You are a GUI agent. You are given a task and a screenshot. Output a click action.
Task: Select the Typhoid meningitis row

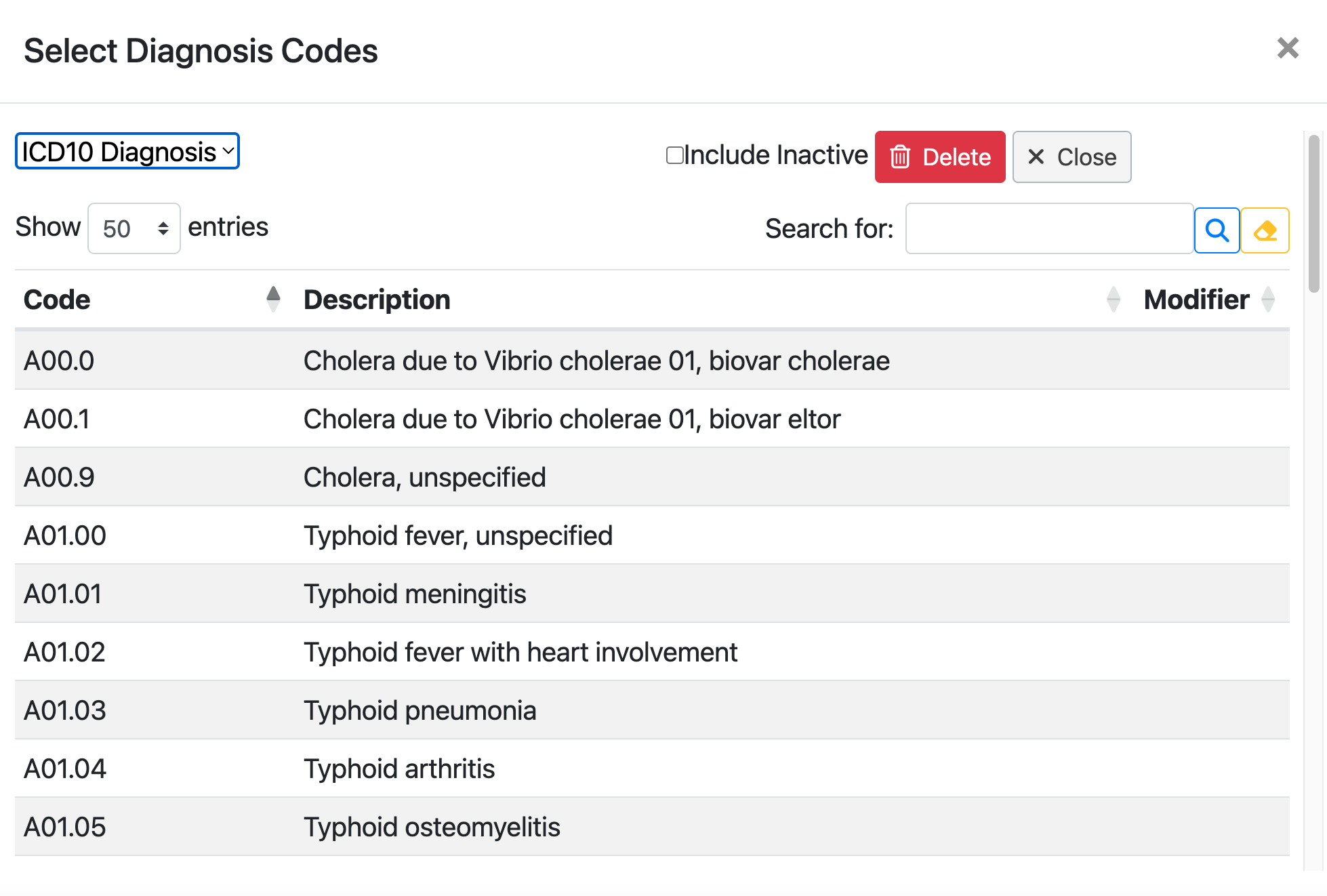[x=414, y=594]
